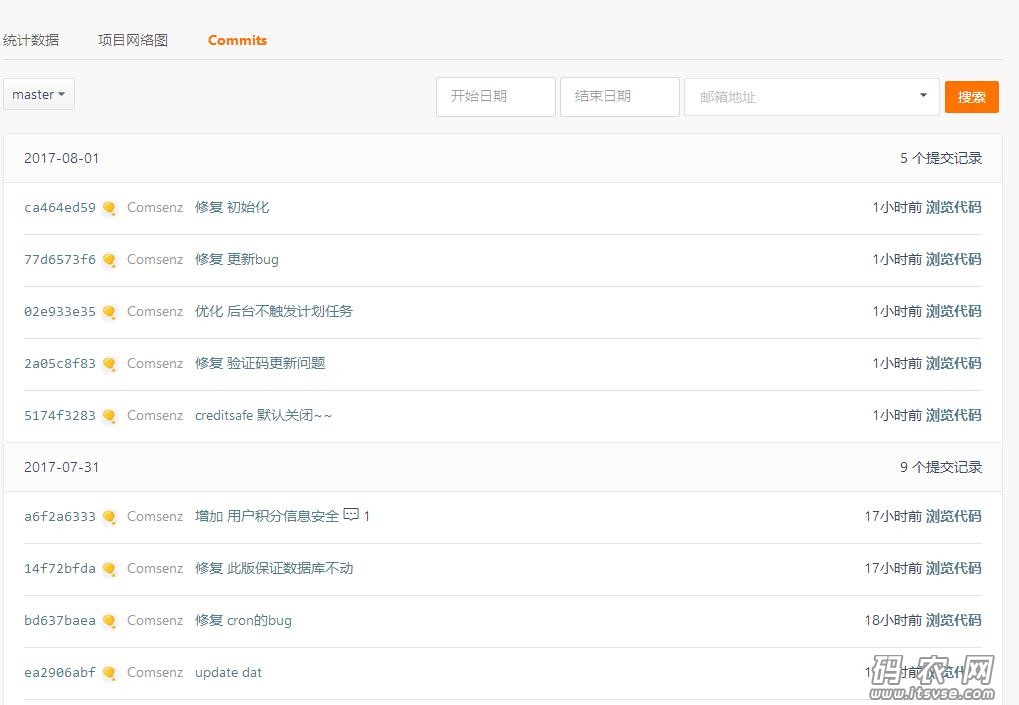
Task: Click the 5 个提交记录 count
Action: click(940, 158)
